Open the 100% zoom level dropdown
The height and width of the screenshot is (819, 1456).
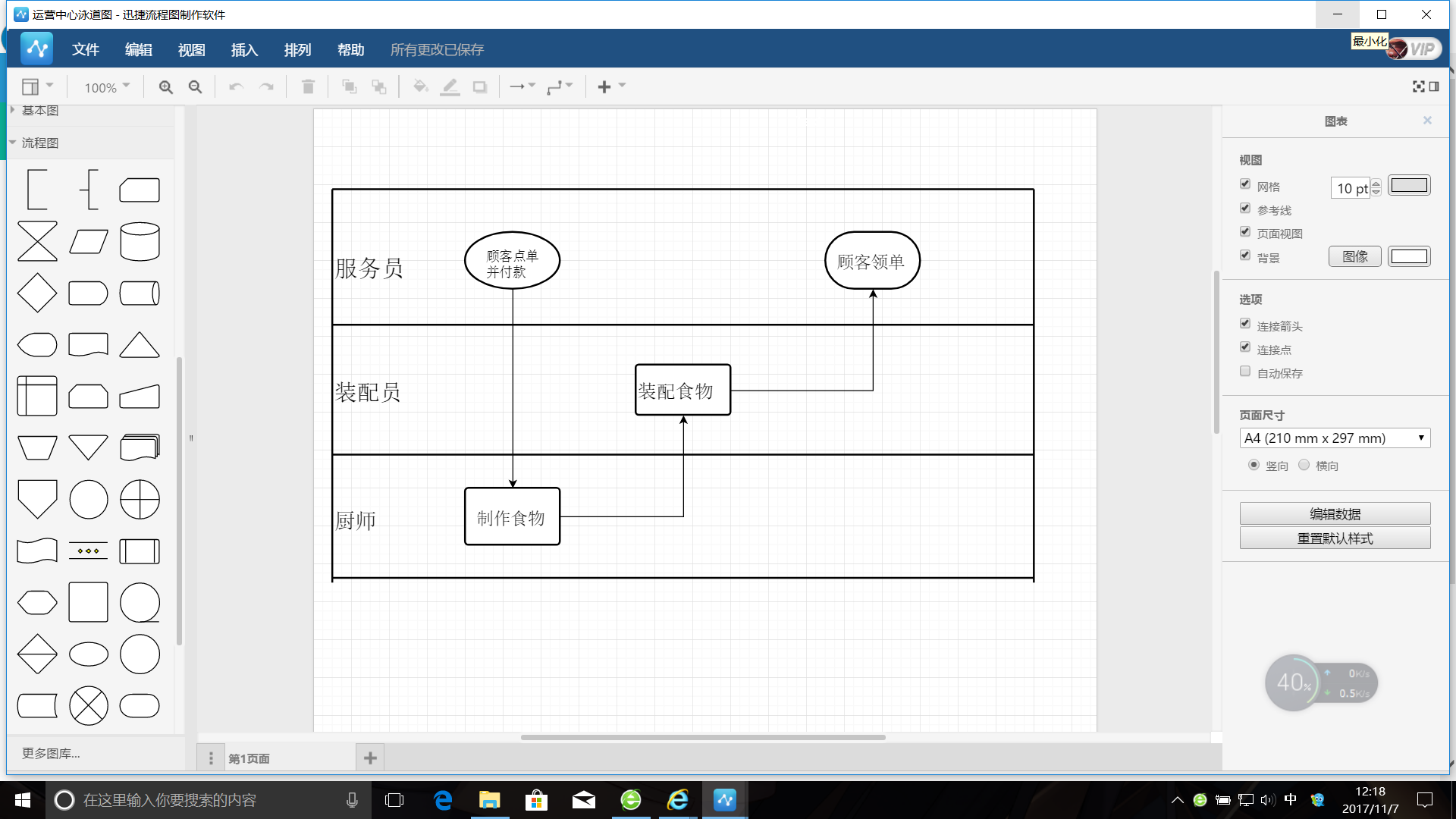click(x=107, y=87)
